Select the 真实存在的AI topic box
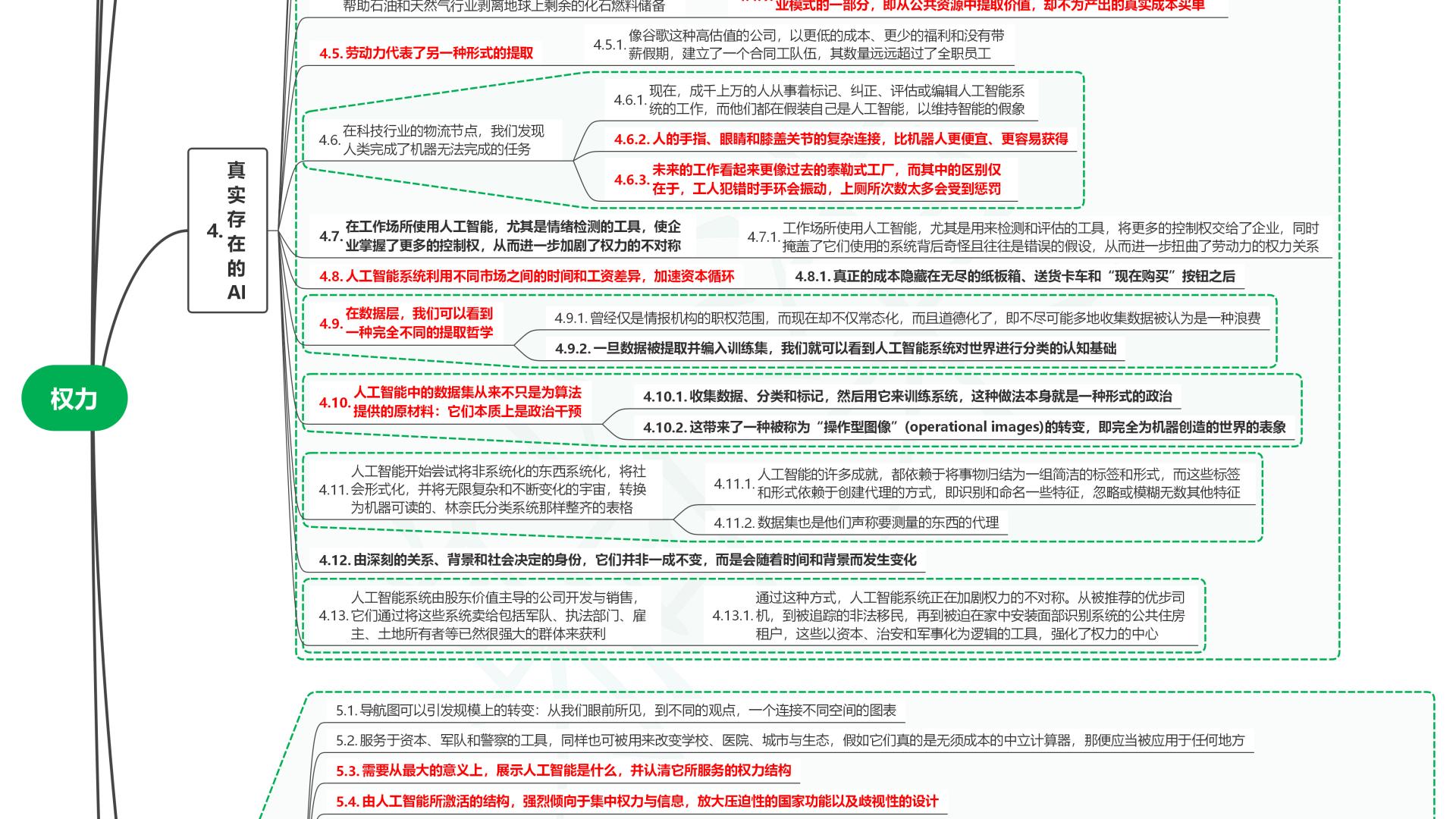Screen dimensions: 1456x819 tap(227, 231)
